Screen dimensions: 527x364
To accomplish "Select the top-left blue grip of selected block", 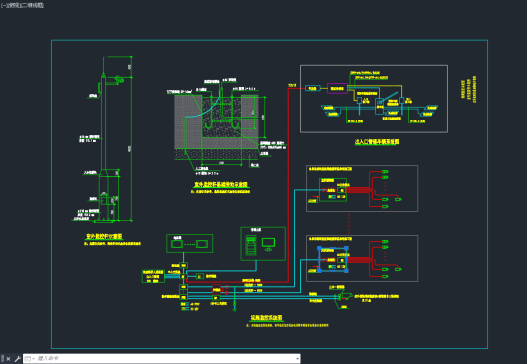I will (x=320, y=248).
